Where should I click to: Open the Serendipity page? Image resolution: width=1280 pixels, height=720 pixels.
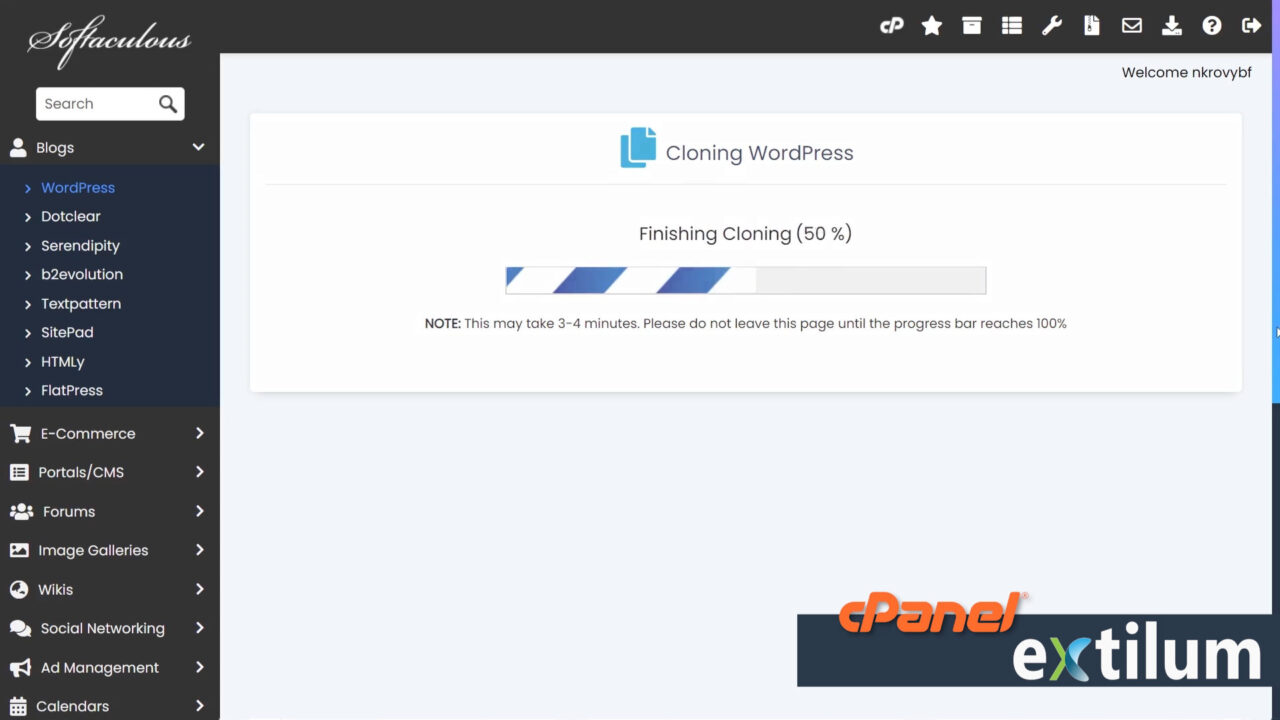coord(79,245)
